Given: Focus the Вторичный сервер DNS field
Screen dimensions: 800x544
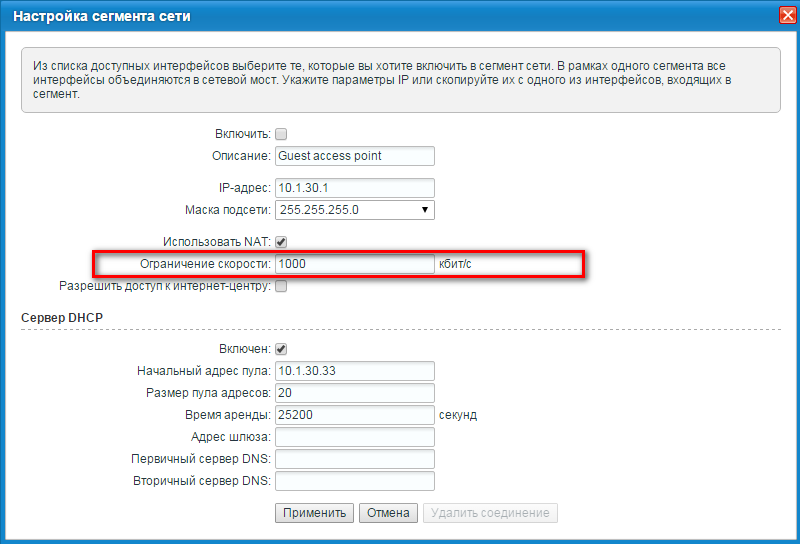Looking at the screenshot, I should tap(354, 481).
